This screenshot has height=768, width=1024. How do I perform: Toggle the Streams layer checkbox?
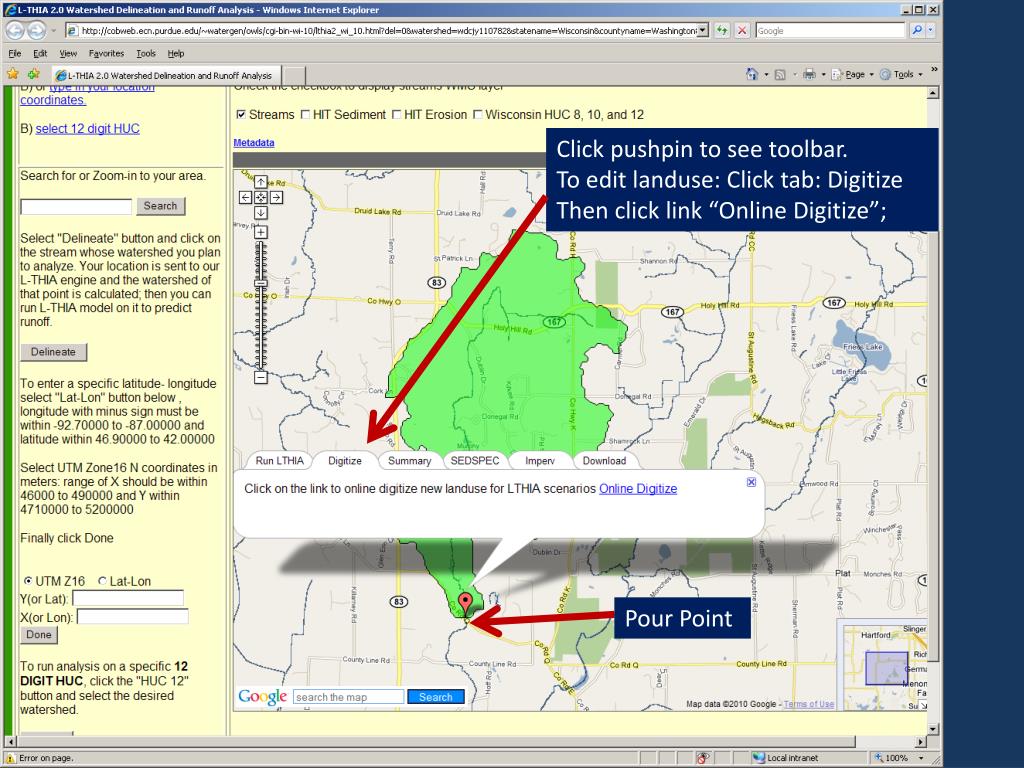[241, 115]
